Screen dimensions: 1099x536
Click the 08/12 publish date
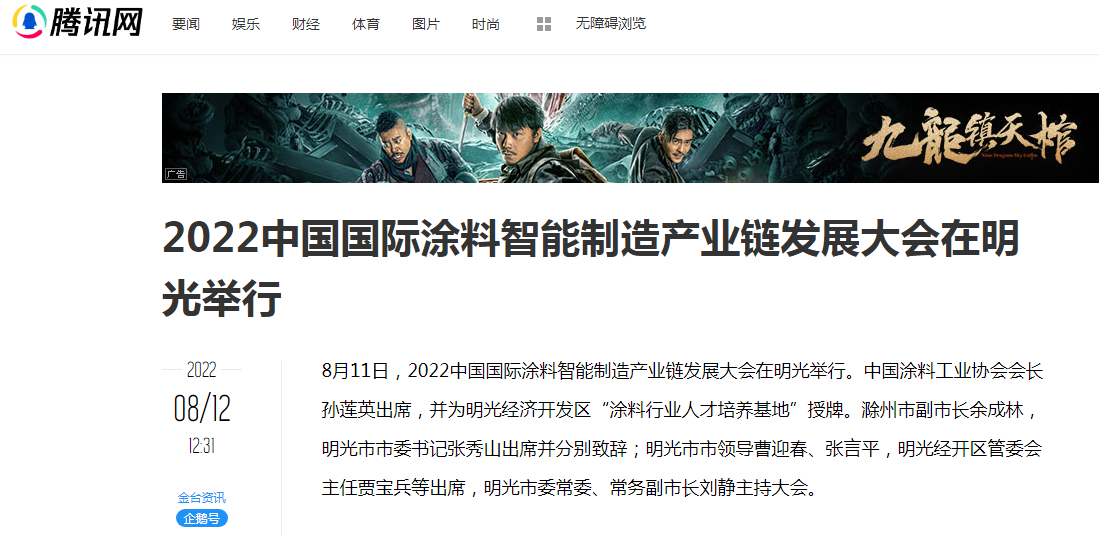point(202,408)
